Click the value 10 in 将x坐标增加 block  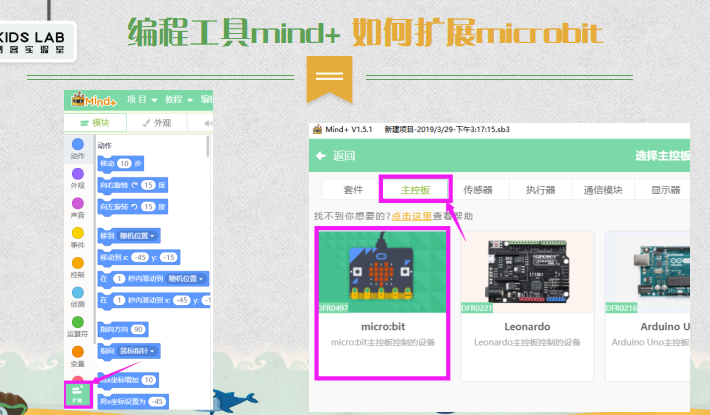pyautogui.click(x=149, y=380)
